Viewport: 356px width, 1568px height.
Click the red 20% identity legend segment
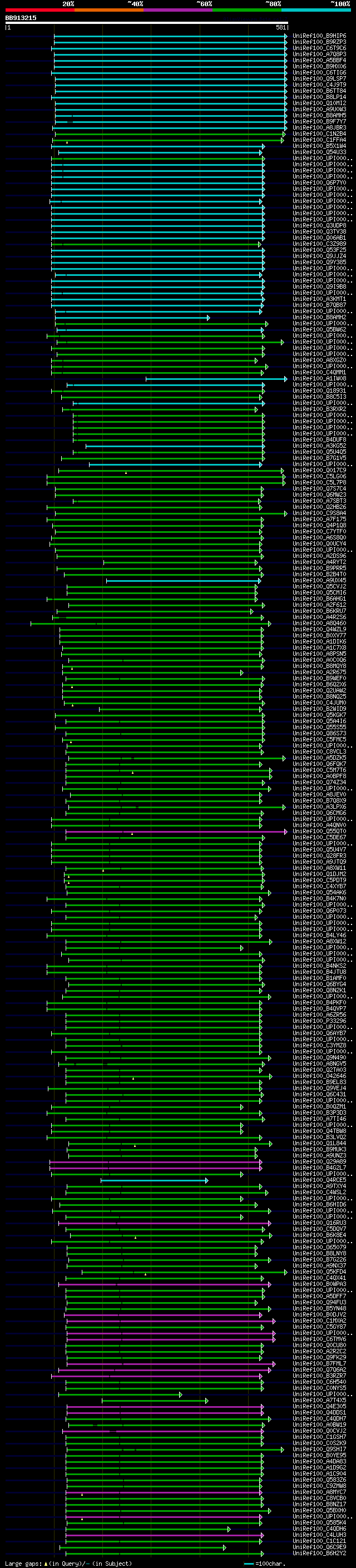coord(39,10)
